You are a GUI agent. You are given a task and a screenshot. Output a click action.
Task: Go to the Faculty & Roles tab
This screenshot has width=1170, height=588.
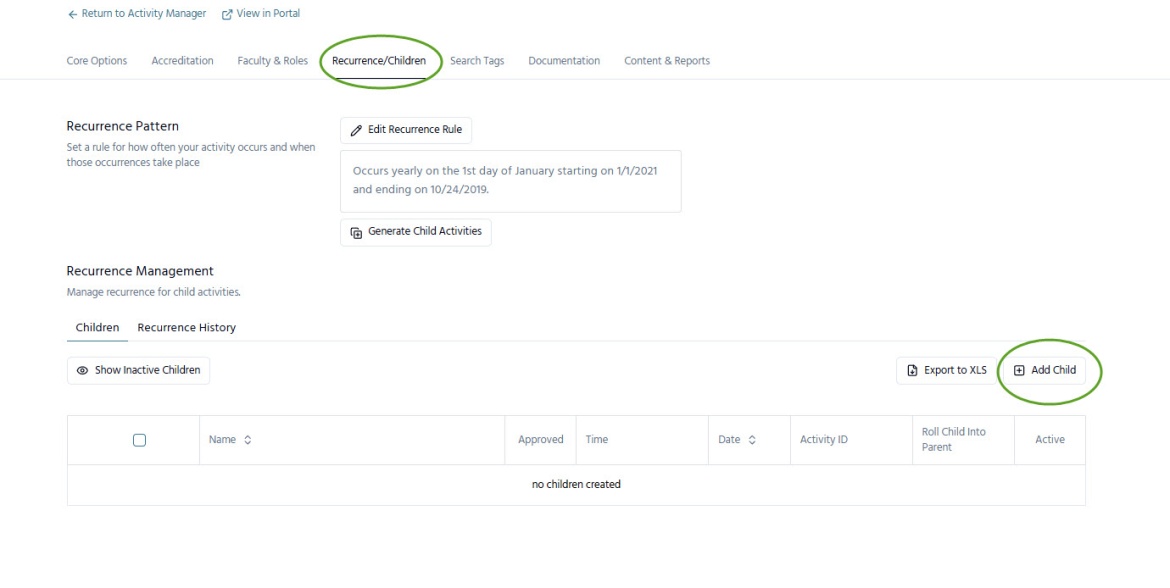[272, 61]
